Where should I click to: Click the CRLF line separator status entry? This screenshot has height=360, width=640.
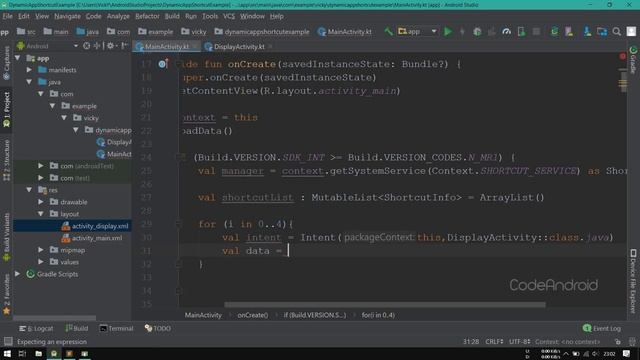point(494,342)
